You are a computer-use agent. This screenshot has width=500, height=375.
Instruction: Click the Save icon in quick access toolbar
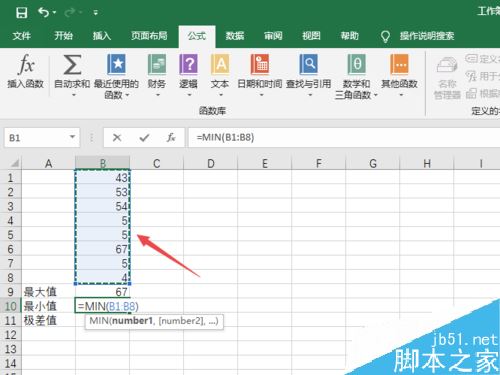22,13
